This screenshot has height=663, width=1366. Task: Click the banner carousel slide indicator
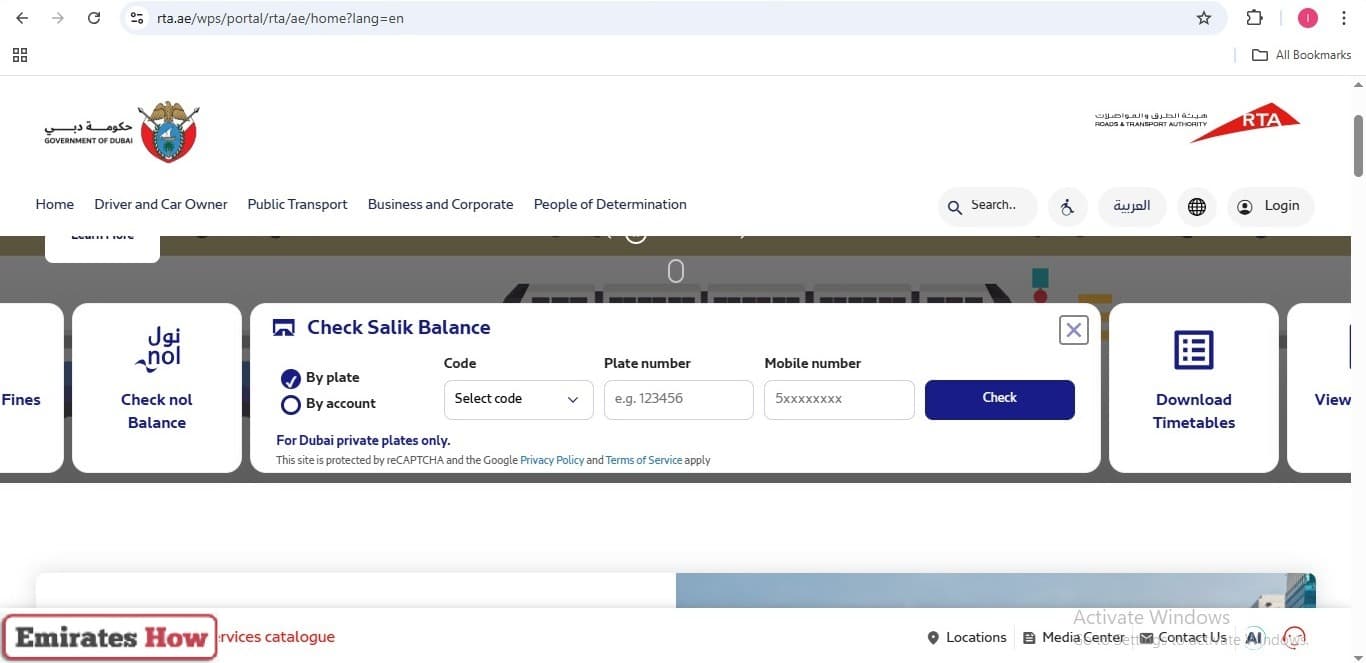676,271
